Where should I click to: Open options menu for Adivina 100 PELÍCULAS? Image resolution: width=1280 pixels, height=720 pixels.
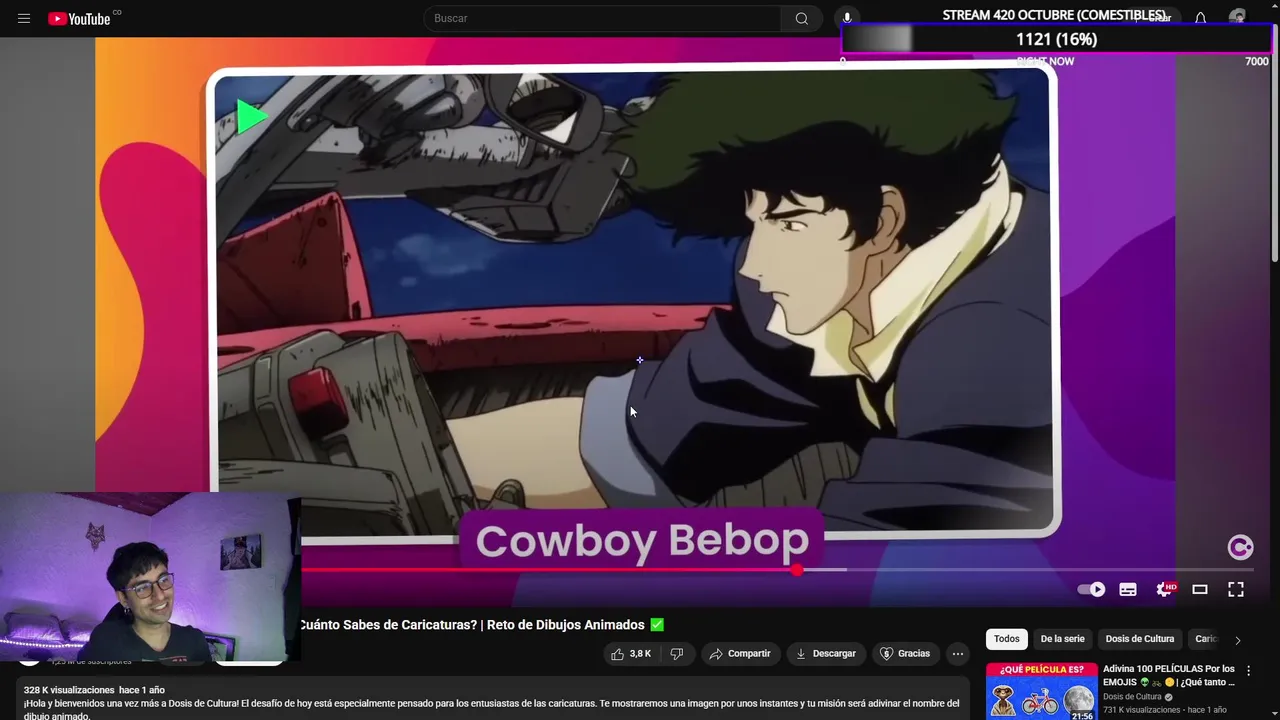(x=1248, y=671)
